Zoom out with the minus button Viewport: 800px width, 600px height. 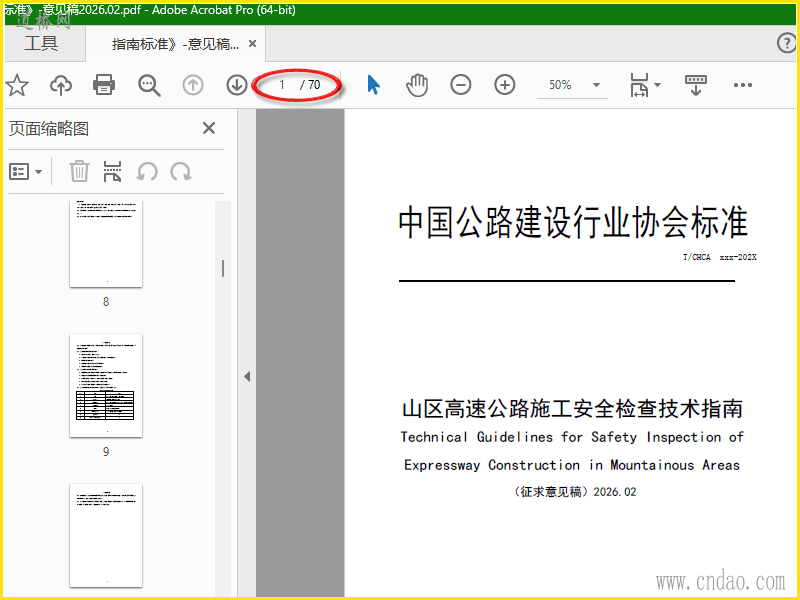461,85
